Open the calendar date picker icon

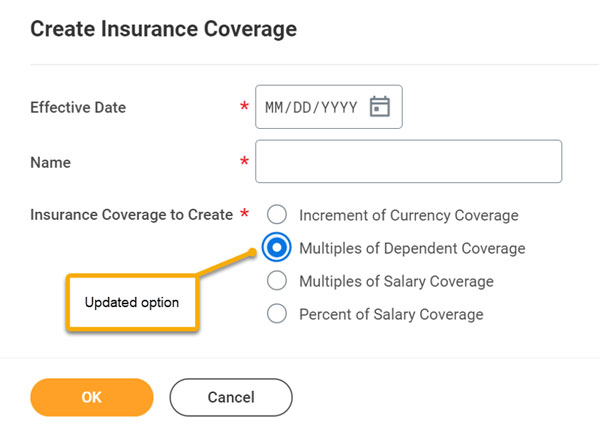coord(380,107)
